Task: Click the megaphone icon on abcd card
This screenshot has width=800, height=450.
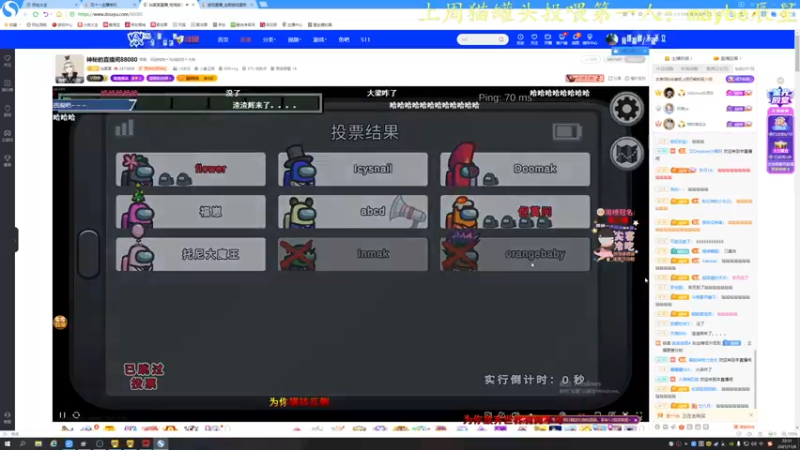Action: (408, 211)
